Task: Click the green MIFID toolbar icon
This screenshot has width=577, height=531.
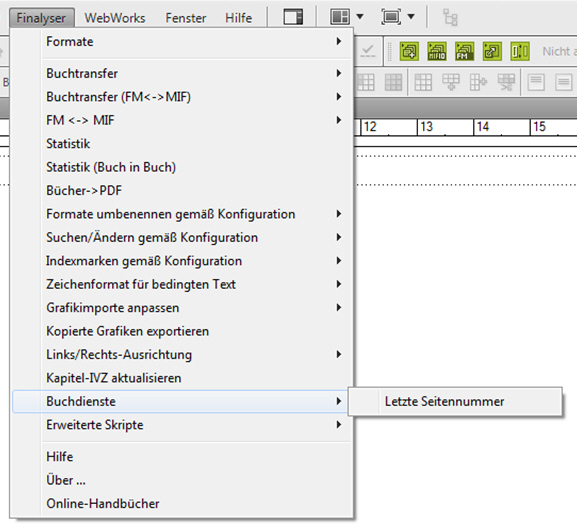Action: tap(437, 51)
